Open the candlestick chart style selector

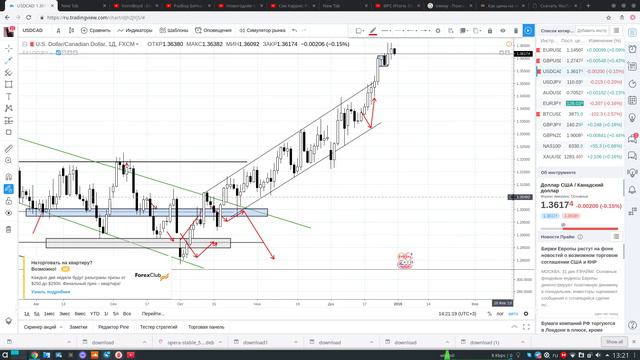pos(71,31)
